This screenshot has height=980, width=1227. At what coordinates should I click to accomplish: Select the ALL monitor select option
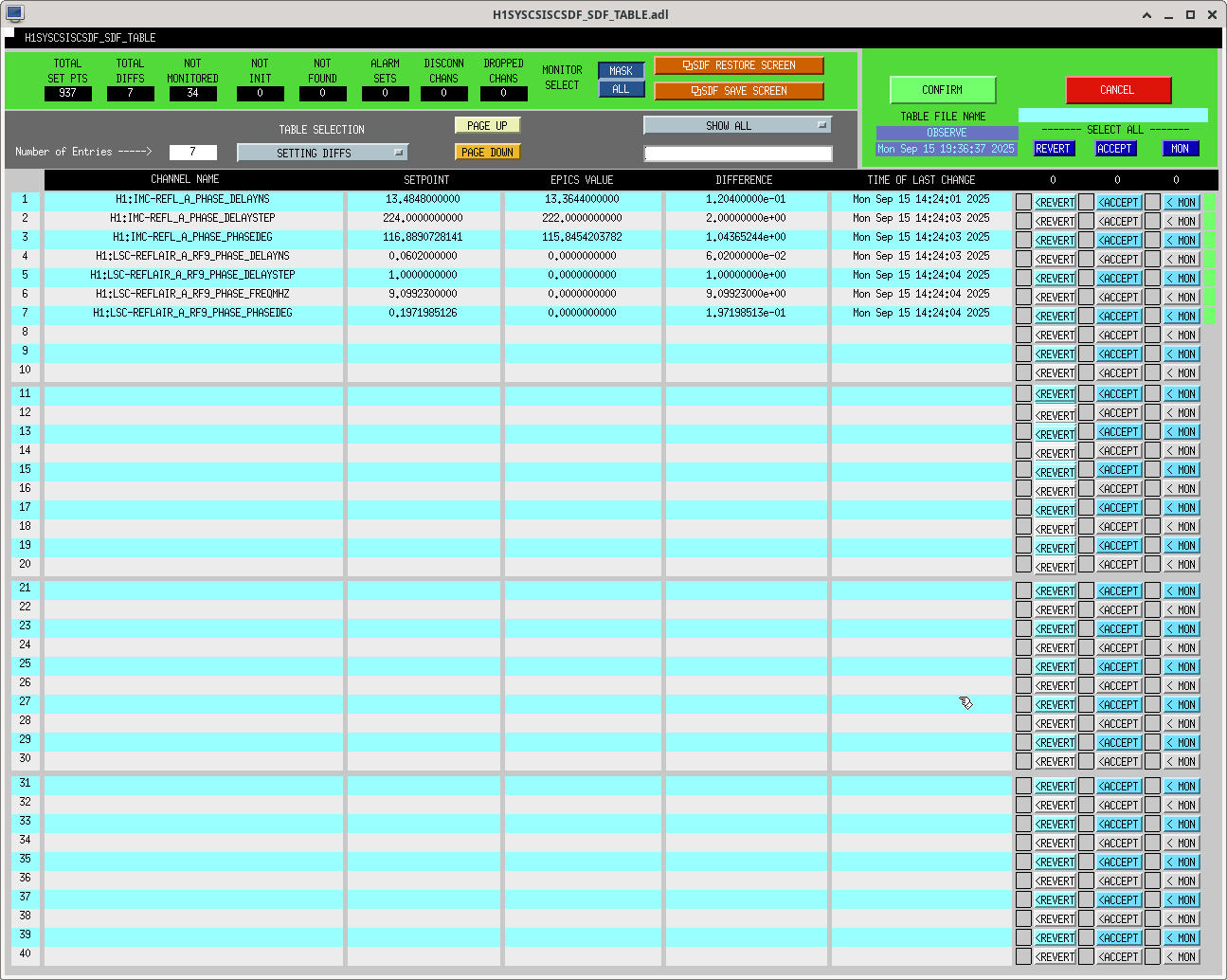coord(621,89)
